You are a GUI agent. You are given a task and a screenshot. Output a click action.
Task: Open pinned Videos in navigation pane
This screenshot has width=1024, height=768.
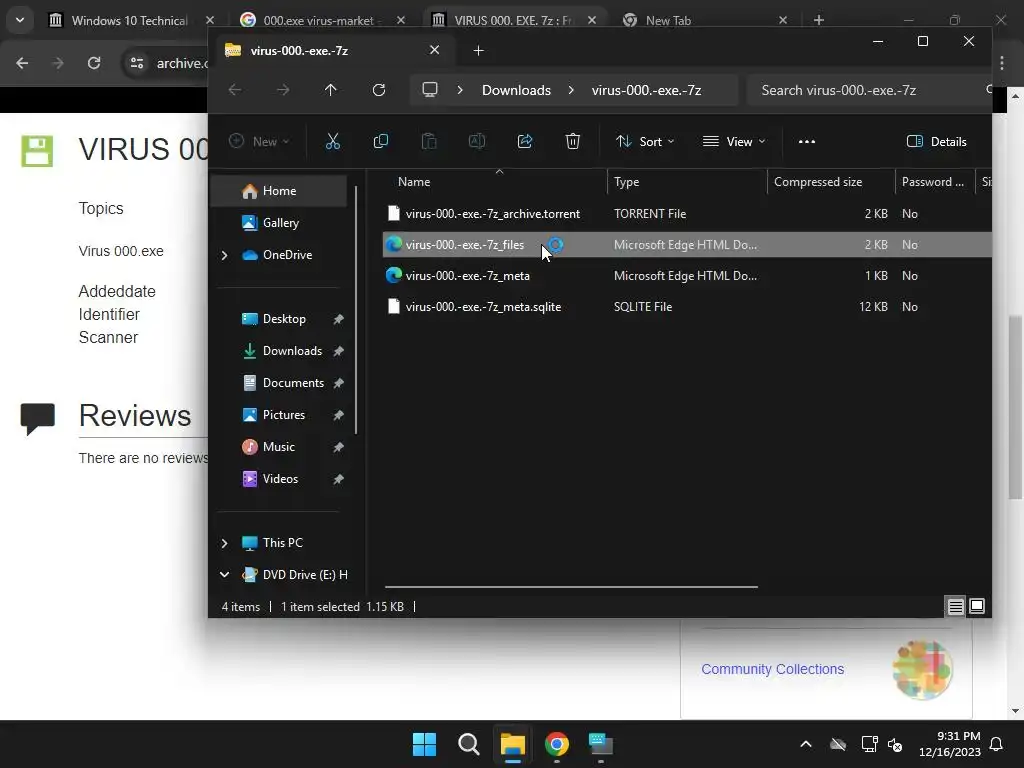coord(280,479)
